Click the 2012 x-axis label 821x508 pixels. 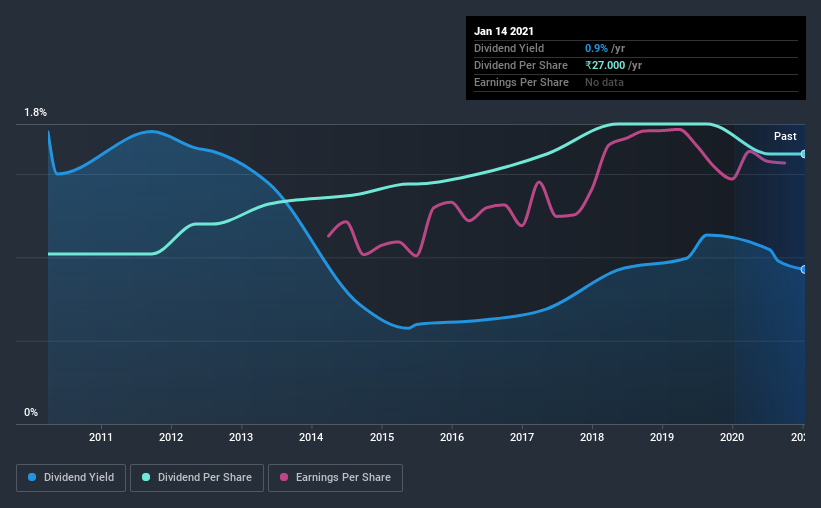tap(171, 437)
